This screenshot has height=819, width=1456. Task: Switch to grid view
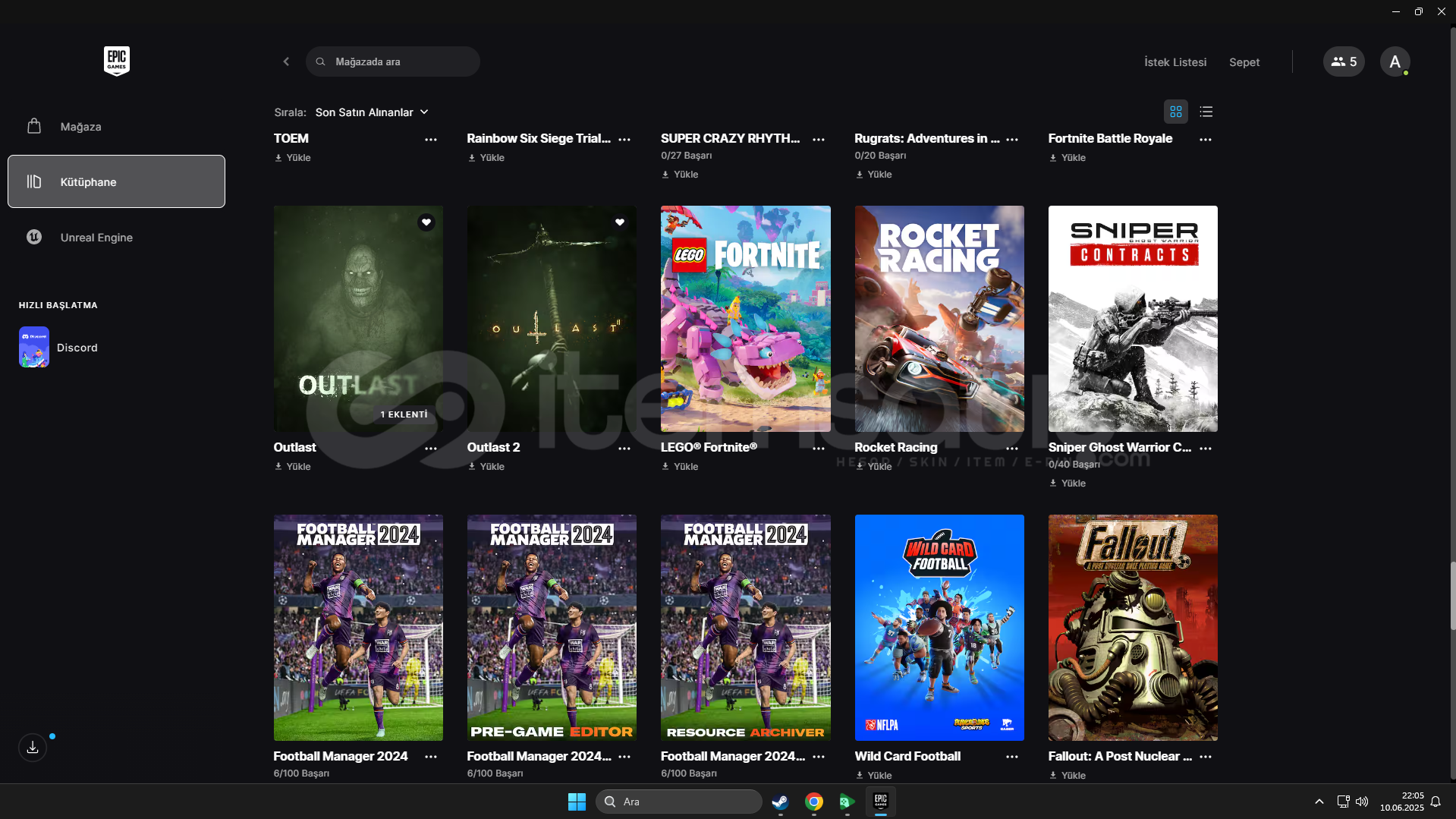[1176, 112]
